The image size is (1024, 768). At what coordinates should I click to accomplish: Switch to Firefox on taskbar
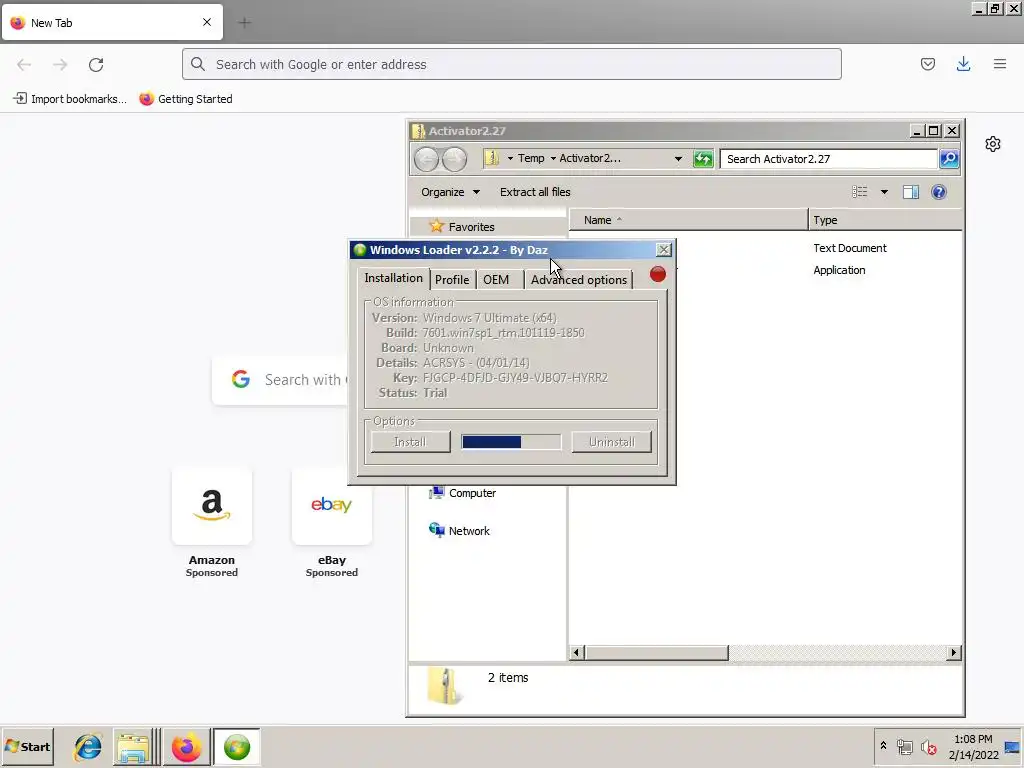pos(186,747)
